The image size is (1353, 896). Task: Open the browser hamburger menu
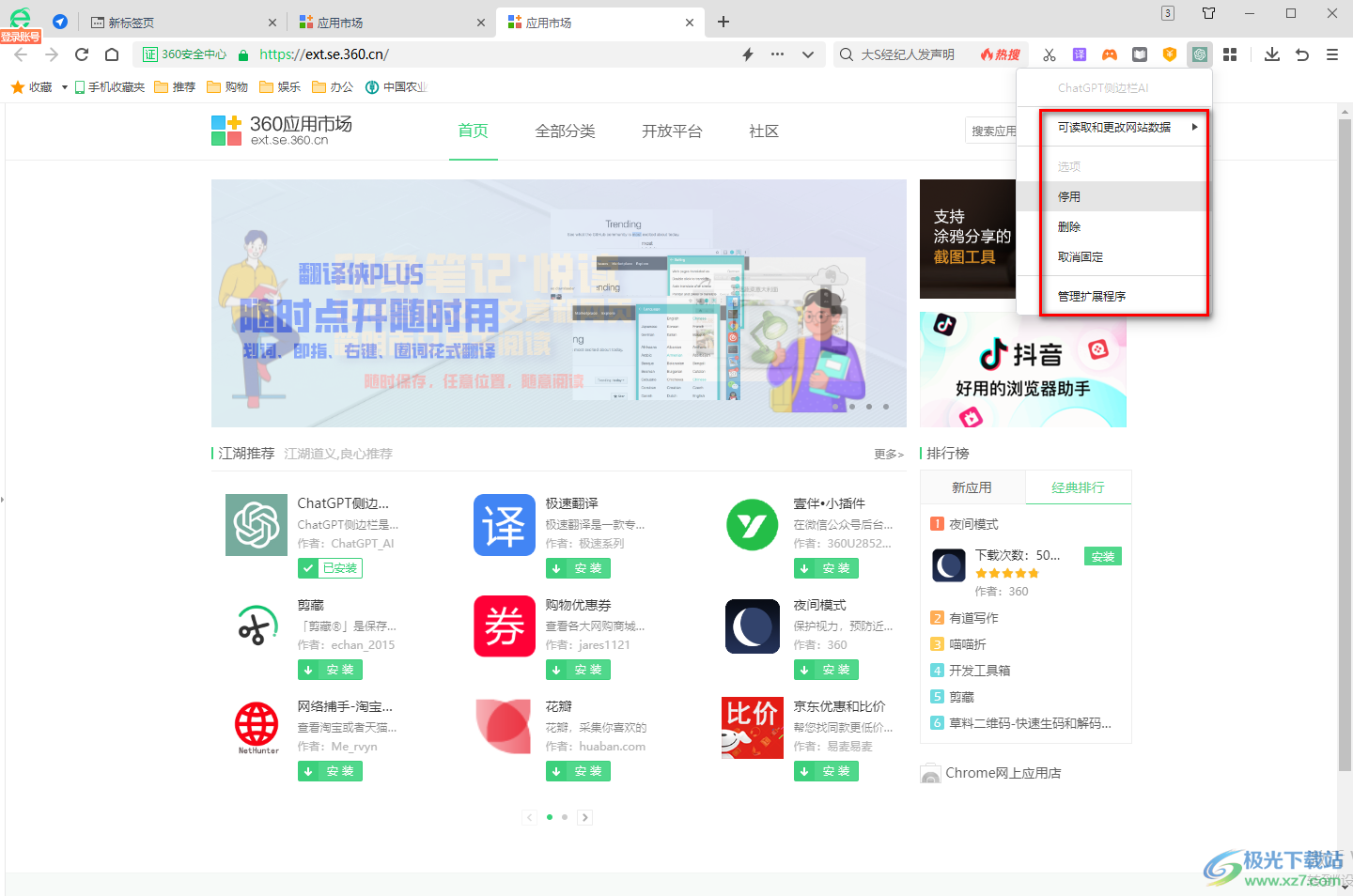(1332, 54)
